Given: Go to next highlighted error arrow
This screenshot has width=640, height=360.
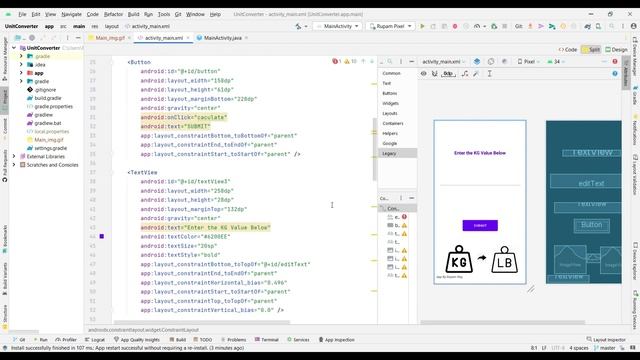Looking at the screenshot, I should coord(372,61).
